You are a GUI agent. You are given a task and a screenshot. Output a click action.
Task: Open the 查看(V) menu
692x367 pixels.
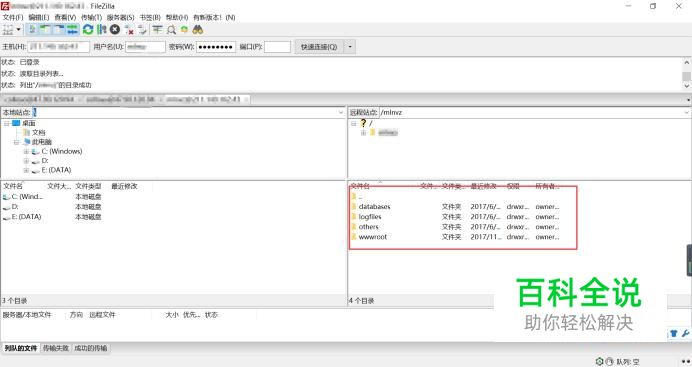[65, 17]
